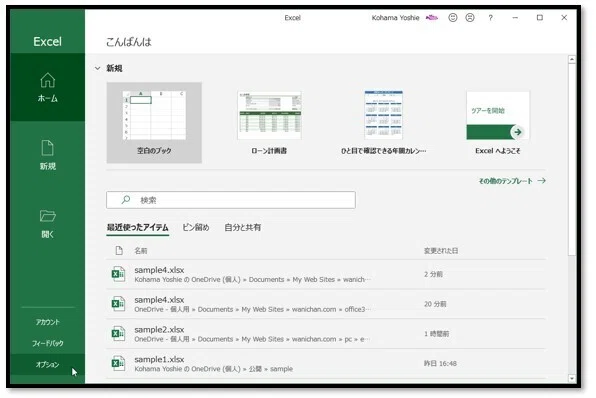Open the Excel へようこそ tour tile

coord(498,122)
